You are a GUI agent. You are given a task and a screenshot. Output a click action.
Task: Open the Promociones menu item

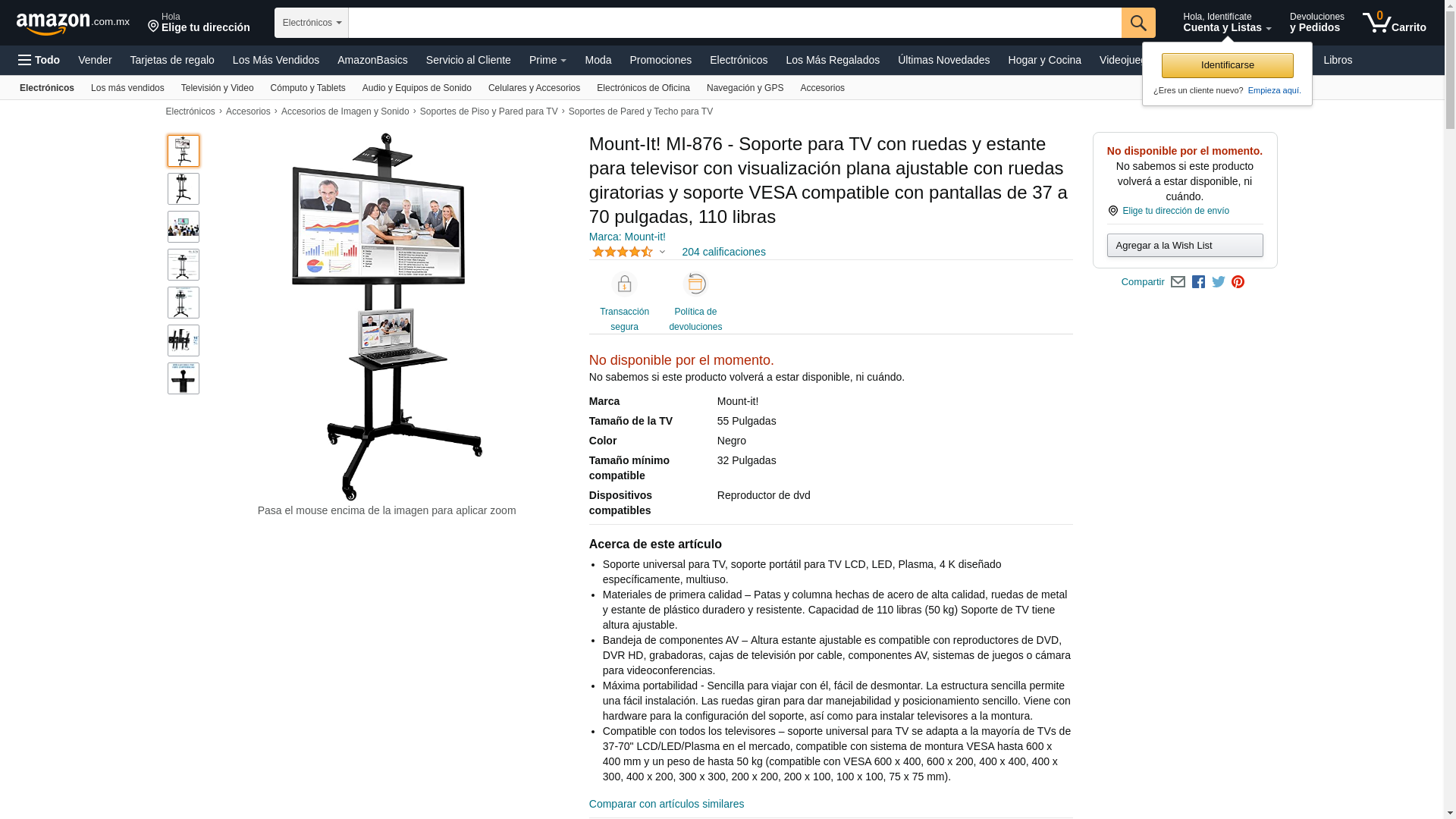[661, 60]
